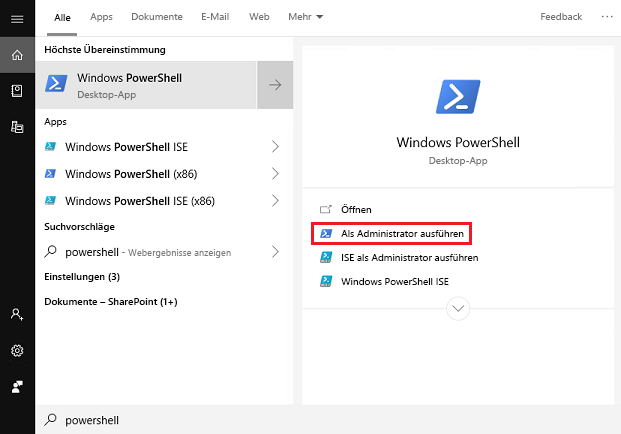The width and height of the screenshot is (621, 434).
Task: Expand Windows PowerShell (x86) chevron
Action: [275, 173]
